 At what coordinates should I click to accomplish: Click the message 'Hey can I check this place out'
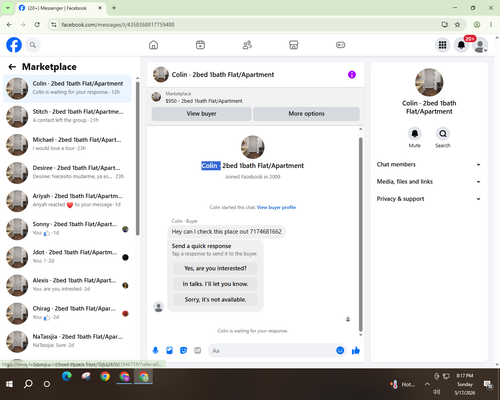point(226,231)
